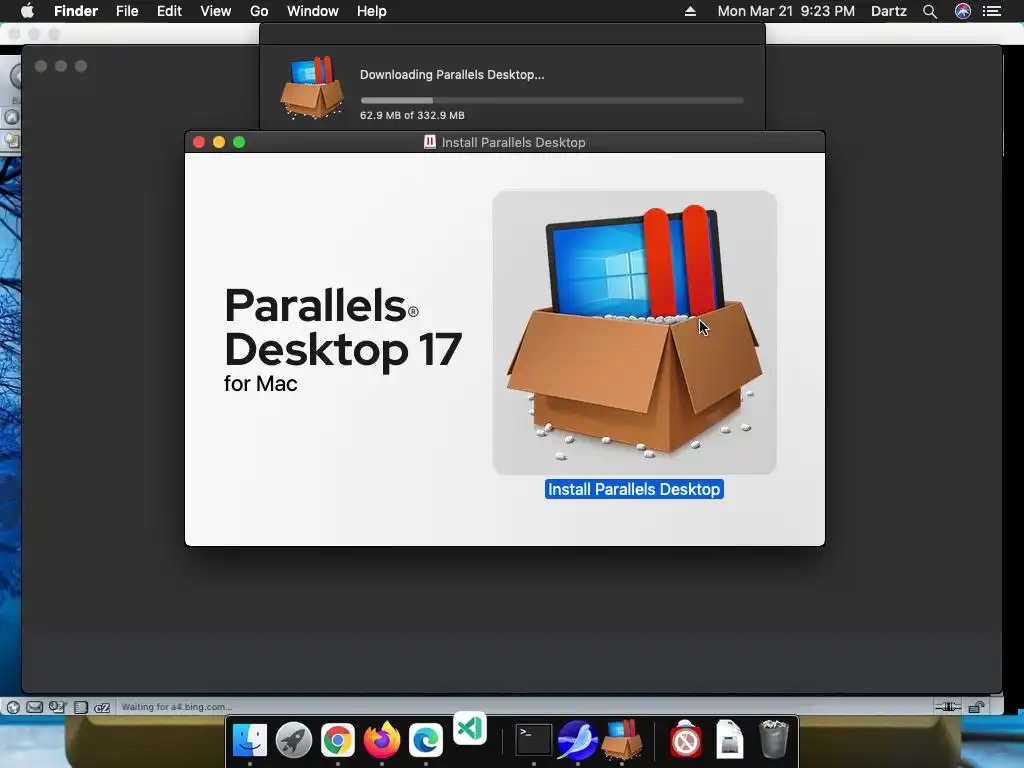Open Google Chrome in the Dock
Viewport: 1024px width, 768px height.
[x=338, y=740]
